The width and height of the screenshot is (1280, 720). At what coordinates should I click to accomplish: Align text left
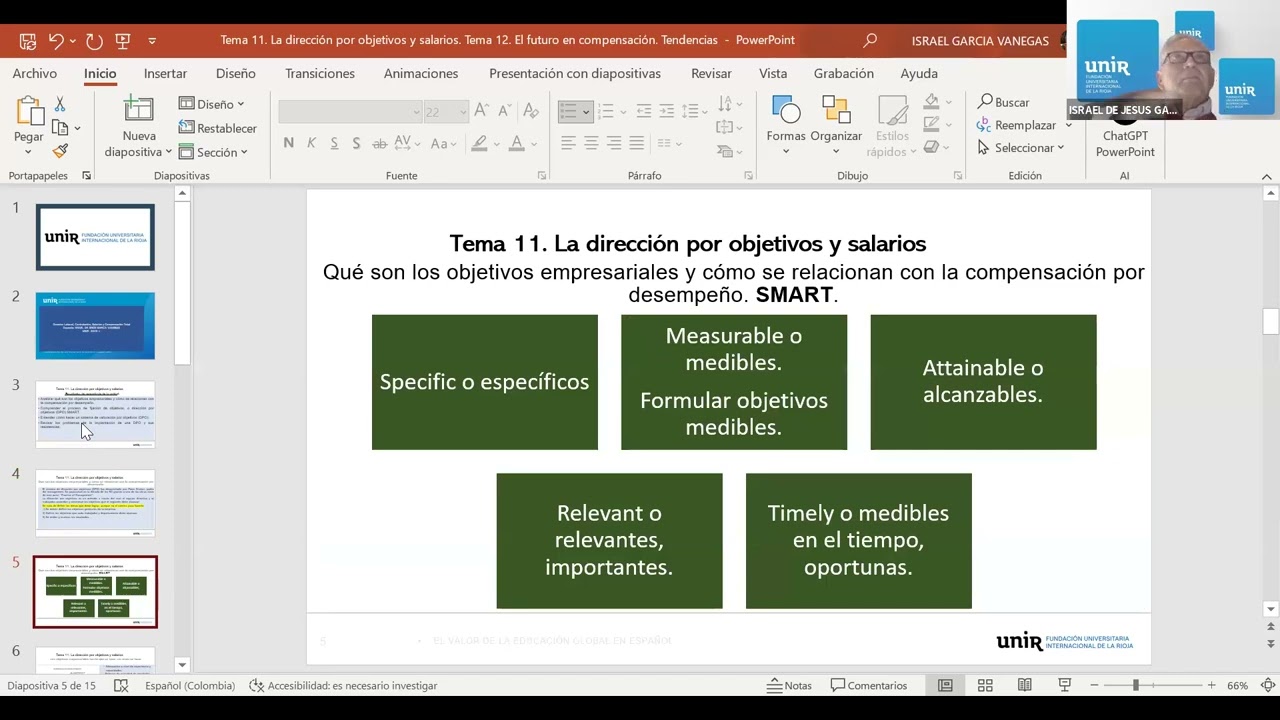(569, 143)
